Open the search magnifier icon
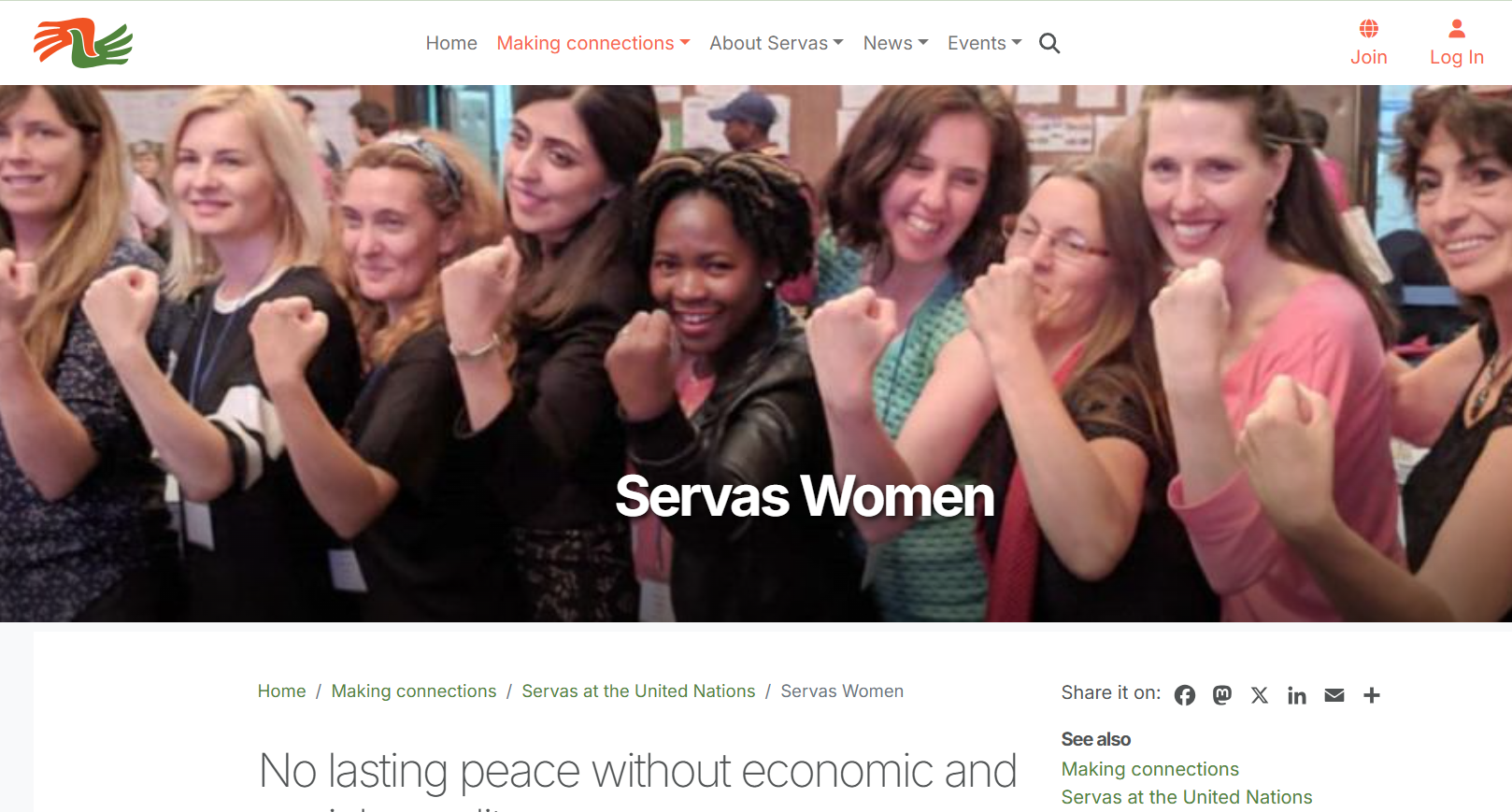This screenshot has width=1512, height=812. tap(1049, 43)
